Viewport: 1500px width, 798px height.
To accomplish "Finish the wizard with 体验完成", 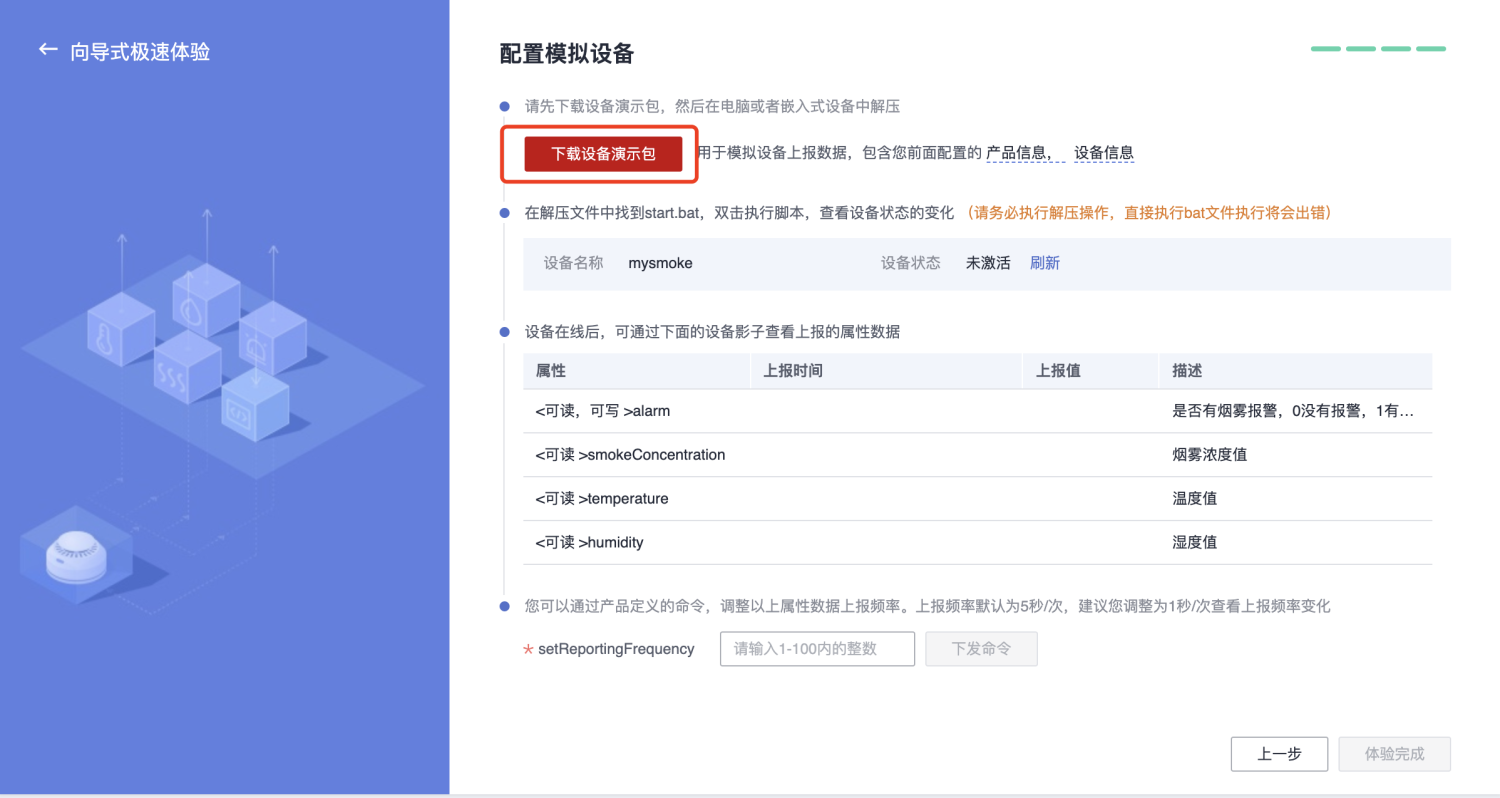I will pyautogui.click(x=1394, y=754).
